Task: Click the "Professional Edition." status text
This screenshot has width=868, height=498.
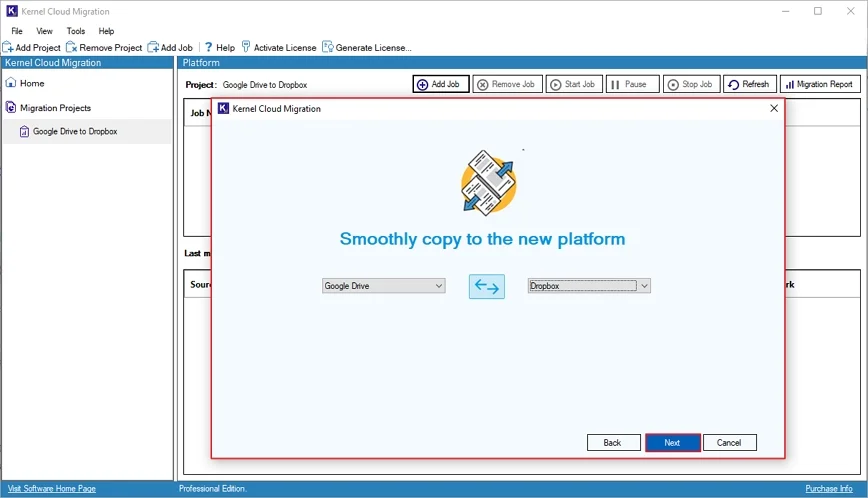Action: [213, 489]
